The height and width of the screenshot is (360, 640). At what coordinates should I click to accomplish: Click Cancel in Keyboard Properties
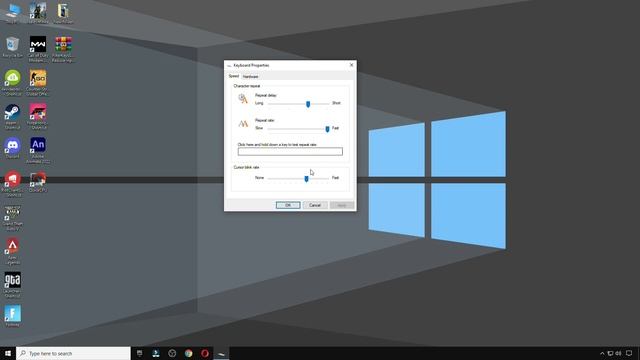pos(315,205)
